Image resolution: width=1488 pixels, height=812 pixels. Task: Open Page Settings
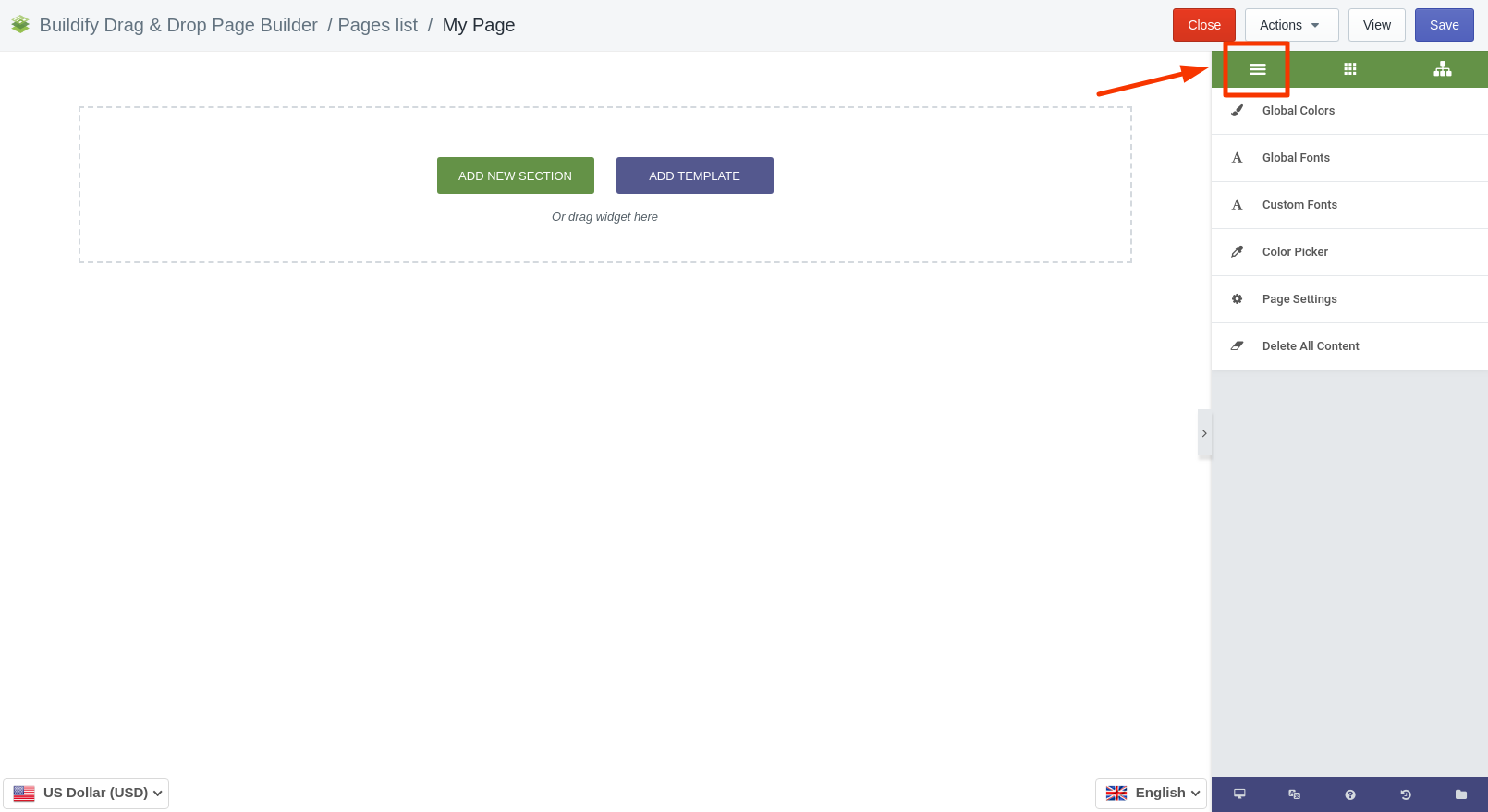tap(1349, 299)
